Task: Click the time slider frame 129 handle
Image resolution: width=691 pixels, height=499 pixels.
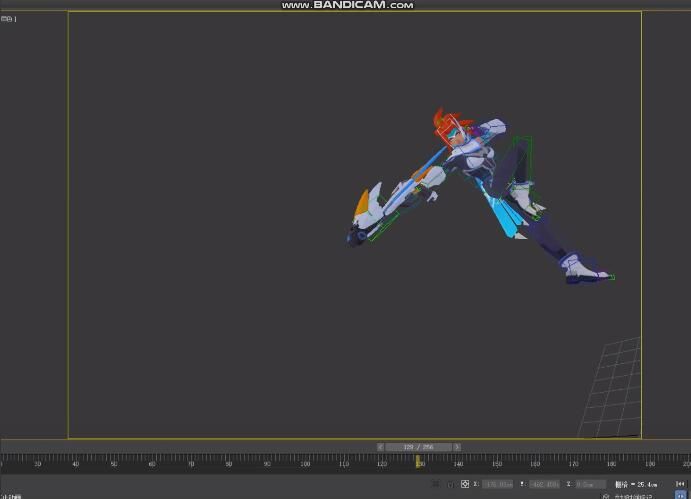Action: [418, 447]
